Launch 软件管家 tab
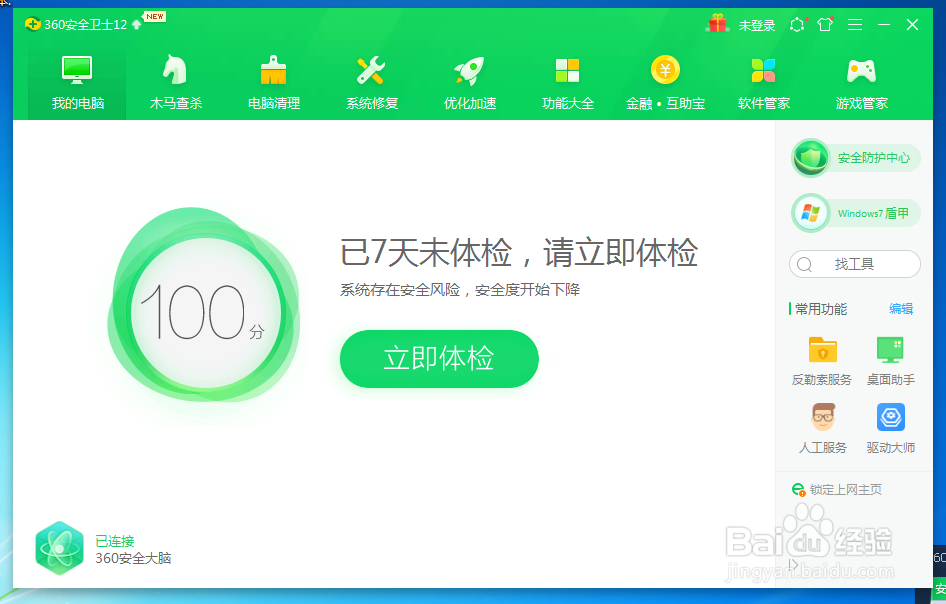The height and width of the screenshot is (604, 946). pos(764,83)
